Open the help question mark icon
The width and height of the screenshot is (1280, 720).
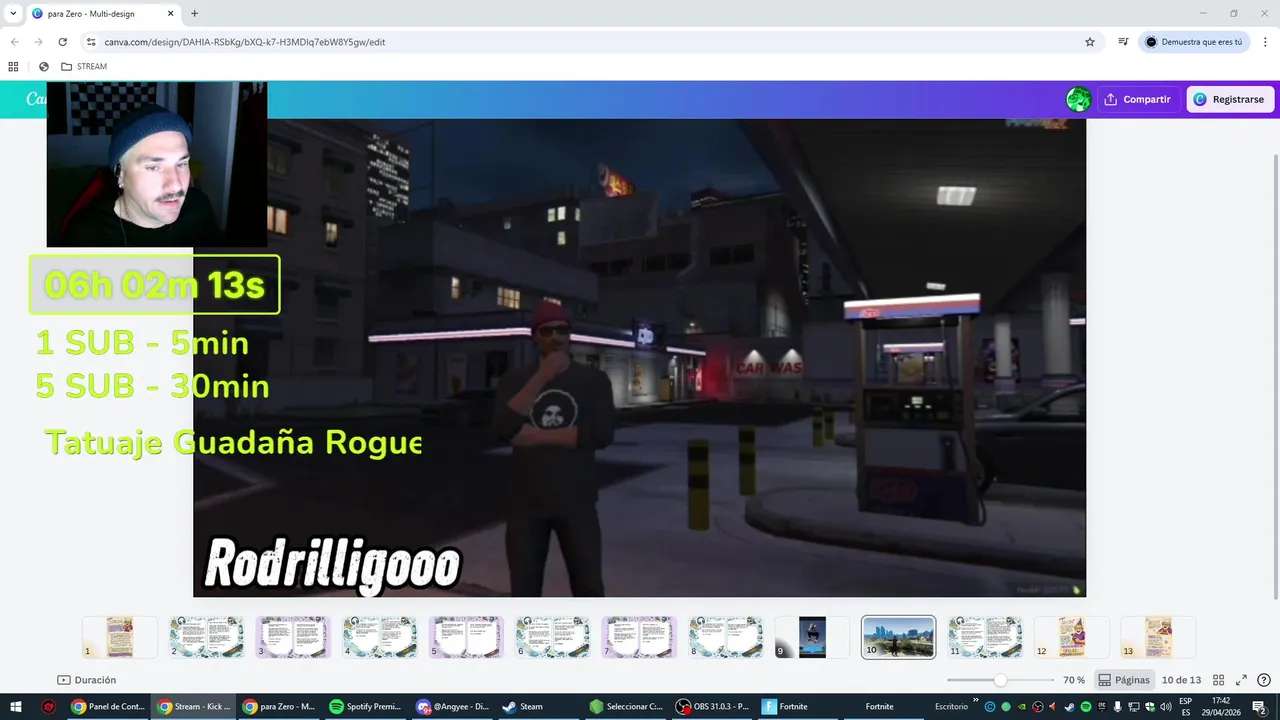[x=1264, y=680]
